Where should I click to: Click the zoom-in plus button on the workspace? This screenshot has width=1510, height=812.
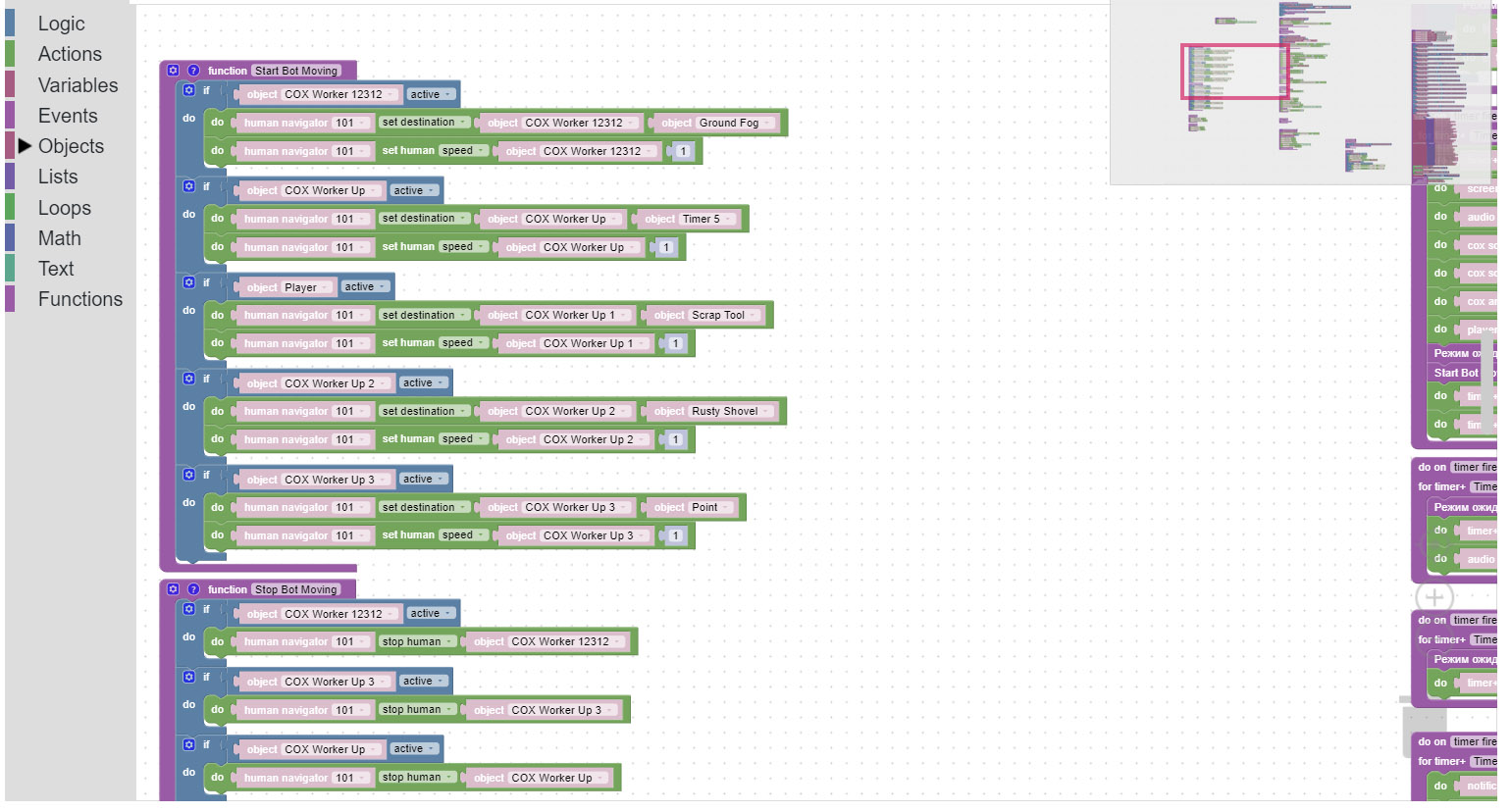(1433, 597)
